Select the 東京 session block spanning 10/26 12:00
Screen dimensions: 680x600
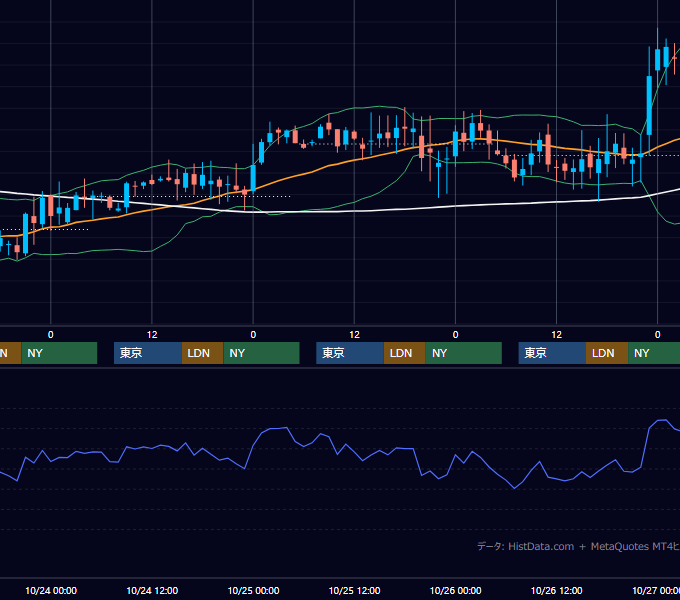pos(552,353)
